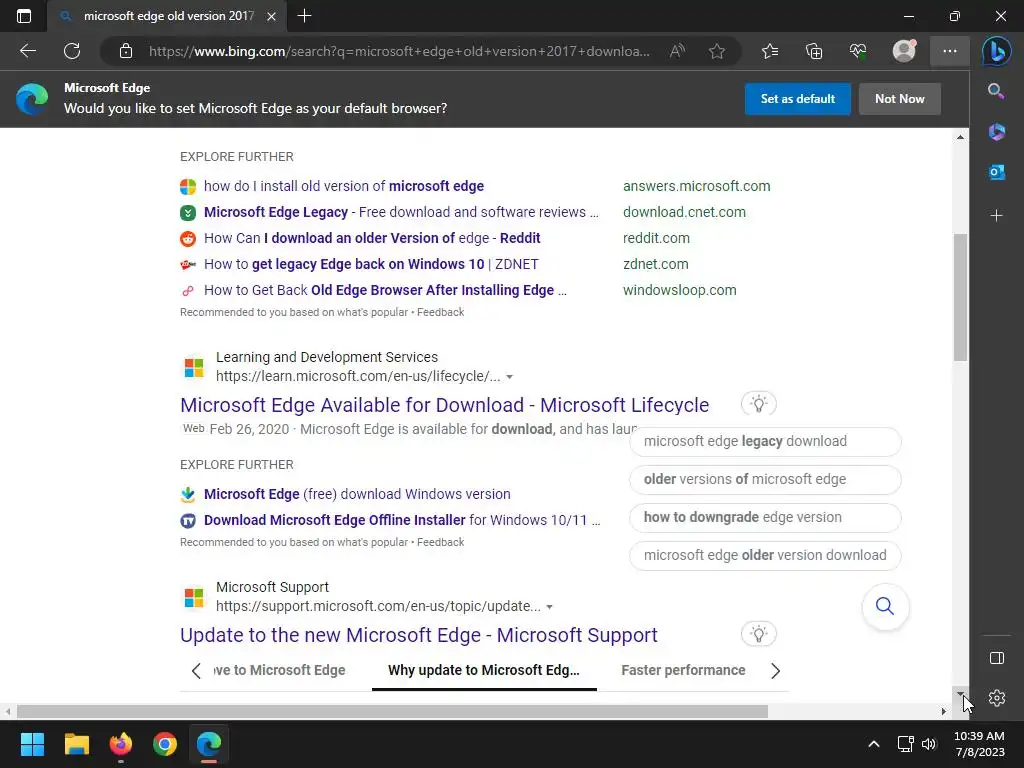Open How to Get Back Old Edge Browser link
Screen dimensions: 1024x768
[x=385, y=291]
